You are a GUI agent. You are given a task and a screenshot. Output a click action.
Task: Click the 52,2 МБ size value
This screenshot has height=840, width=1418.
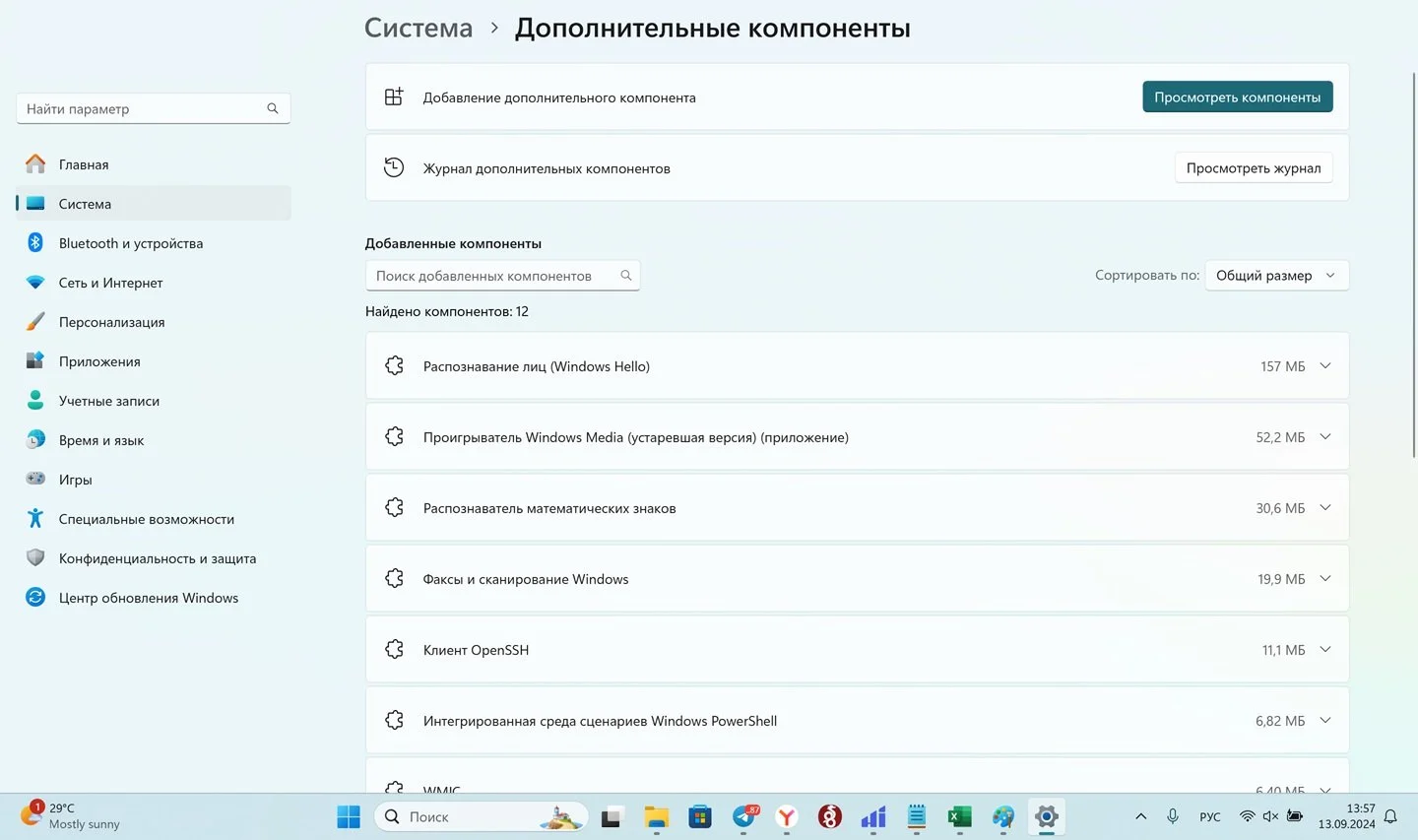[1280, 437]
